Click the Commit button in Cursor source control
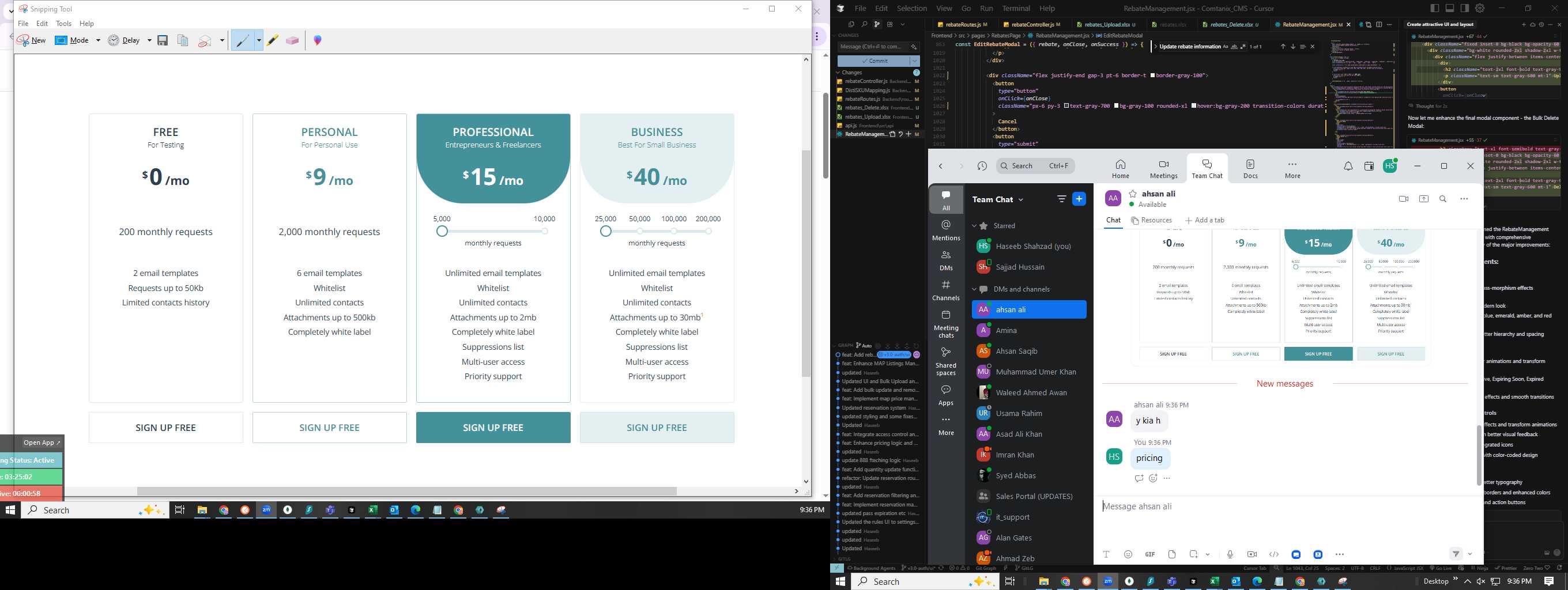The width and height of the screenshot is (1568, 590). point(873,61)
